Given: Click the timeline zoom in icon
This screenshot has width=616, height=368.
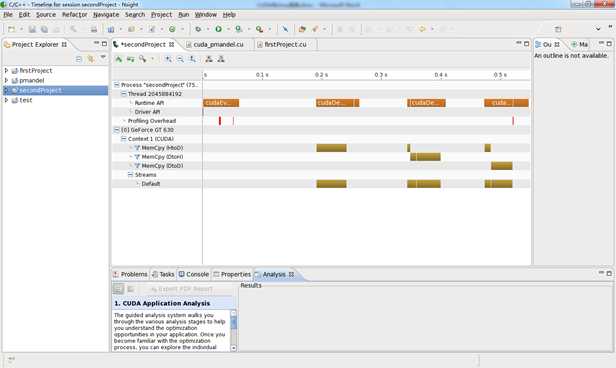Looking at the screenshot, I should (169, 59).
